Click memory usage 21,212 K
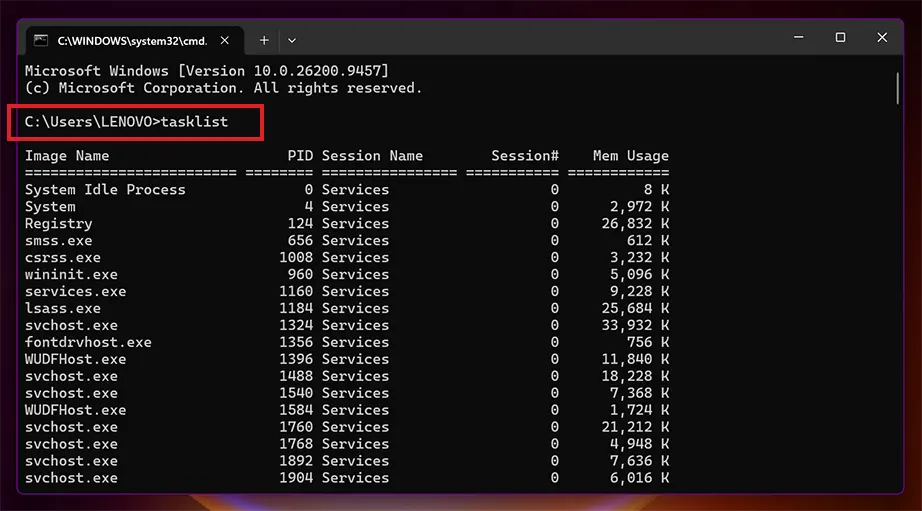The width and height of the screenshot is (922, 511). 635,427
